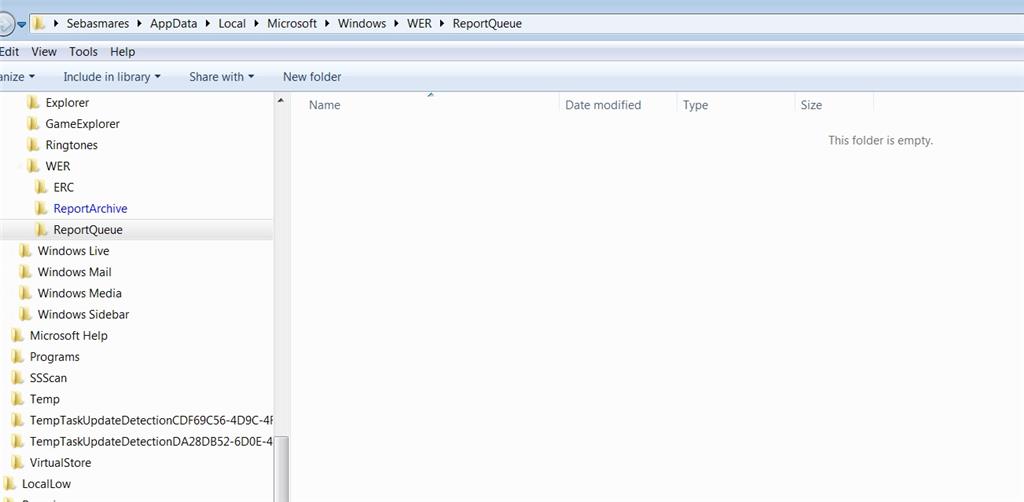Image resolution: width=1024 pixels, height=502 pixels.
Task: Expand the arrow after Microsoft in path
Action: point(327,24)
